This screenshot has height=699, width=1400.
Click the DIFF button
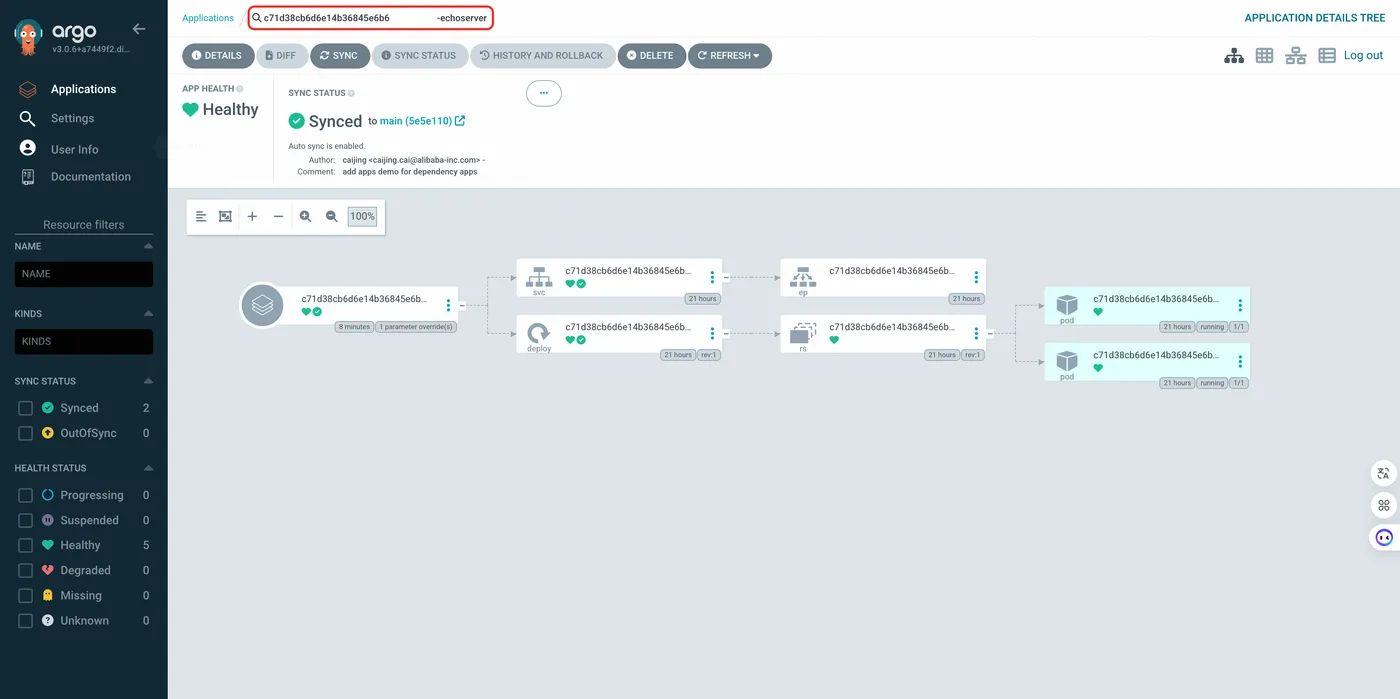click(280, 56)
